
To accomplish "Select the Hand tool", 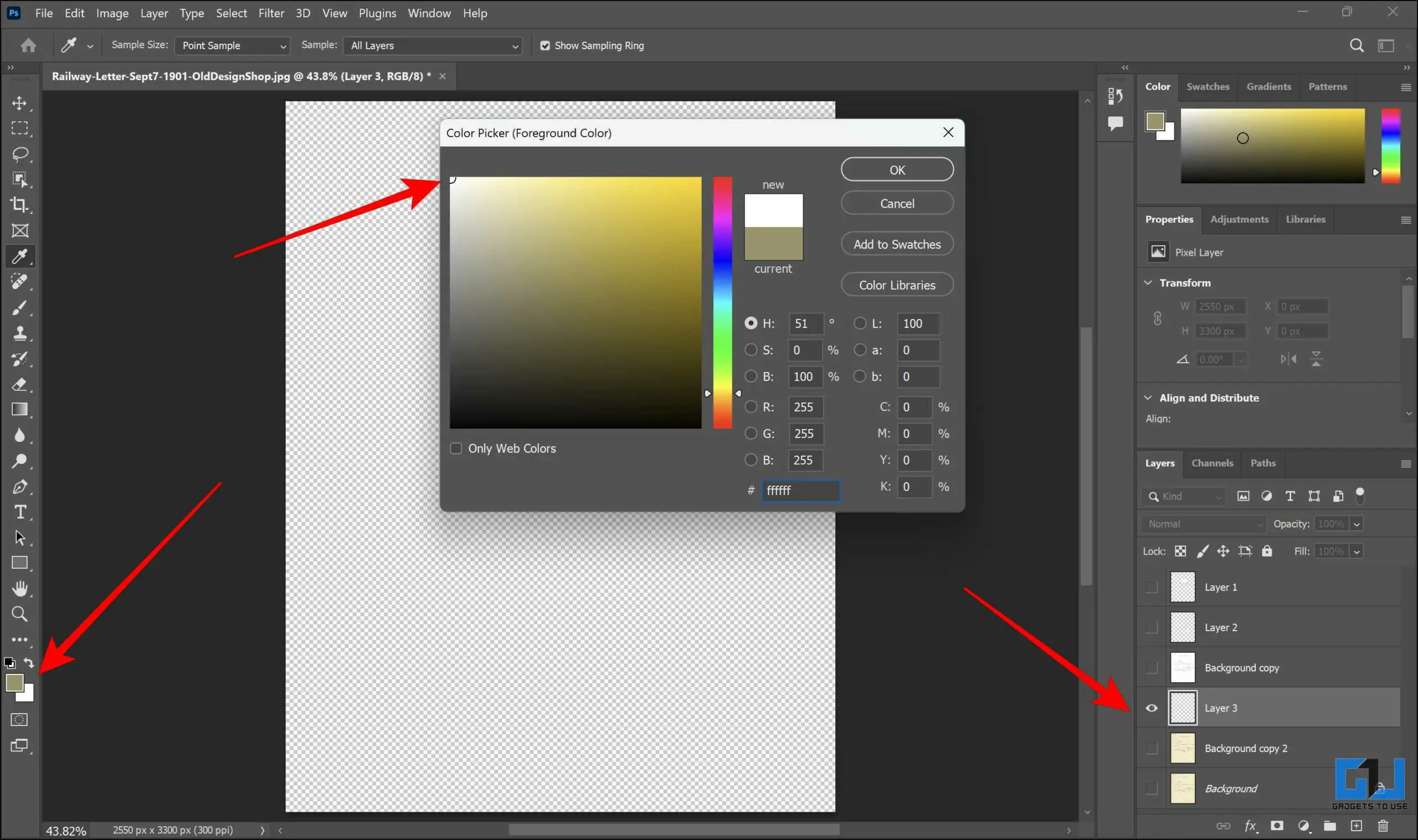I will click(x=20, y=589).
